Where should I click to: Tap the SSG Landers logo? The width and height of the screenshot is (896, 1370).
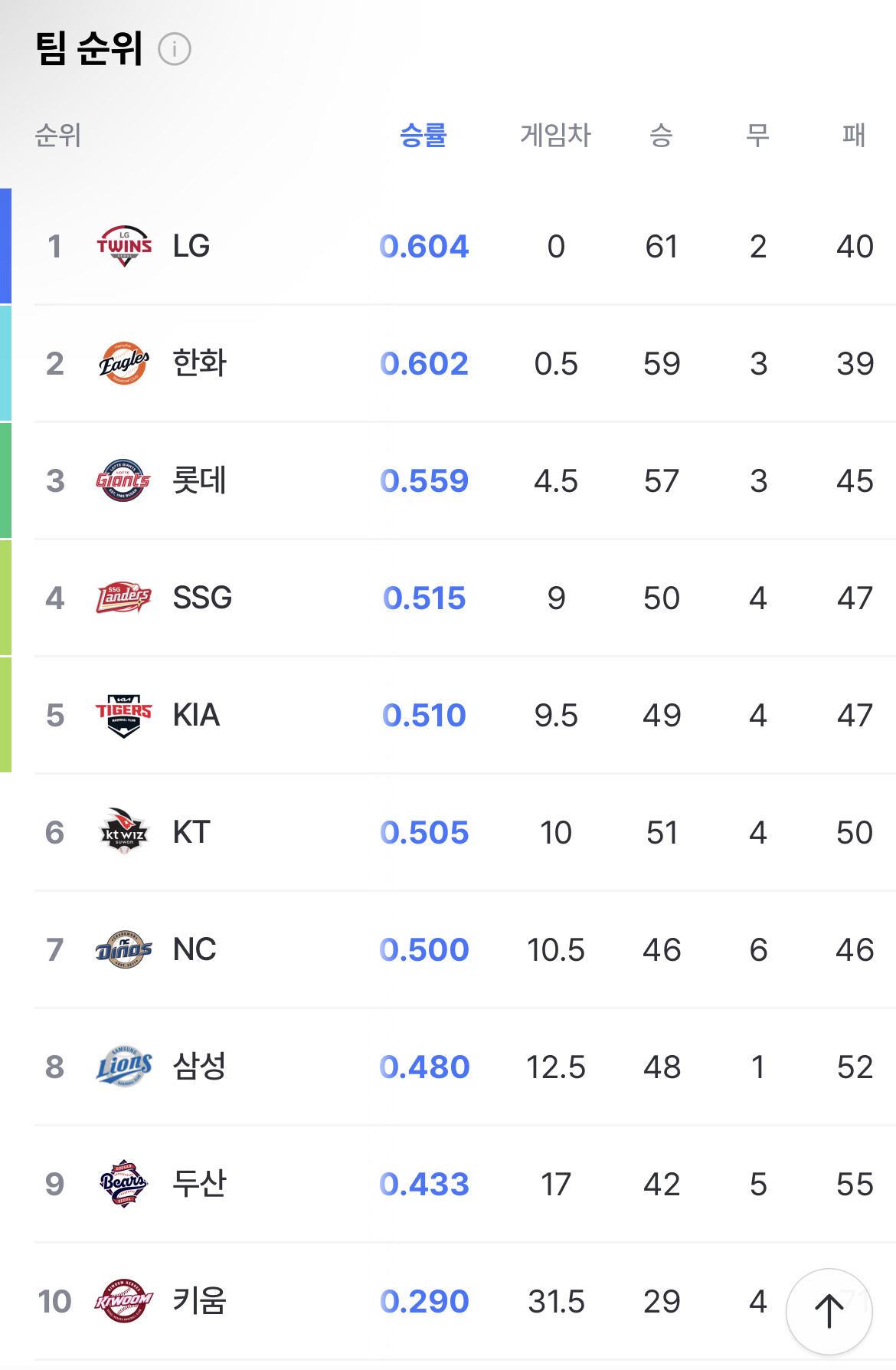click(x=124, y=598)
